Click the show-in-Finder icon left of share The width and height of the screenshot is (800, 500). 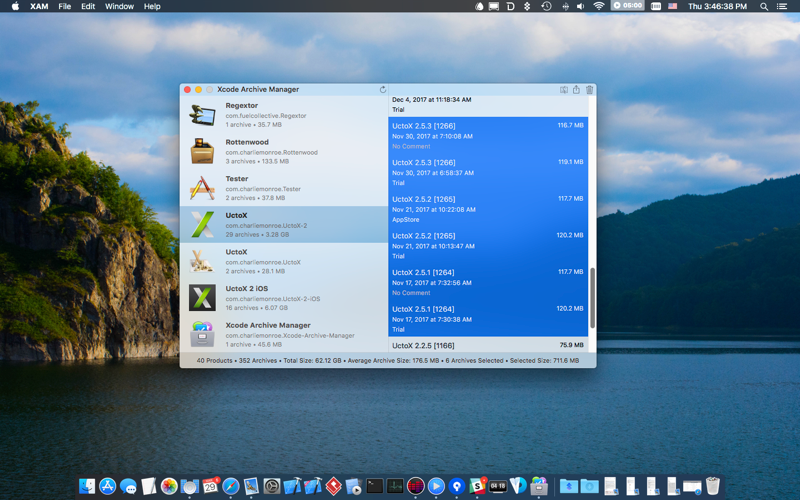pyautogui.click(x=564, y=89)
